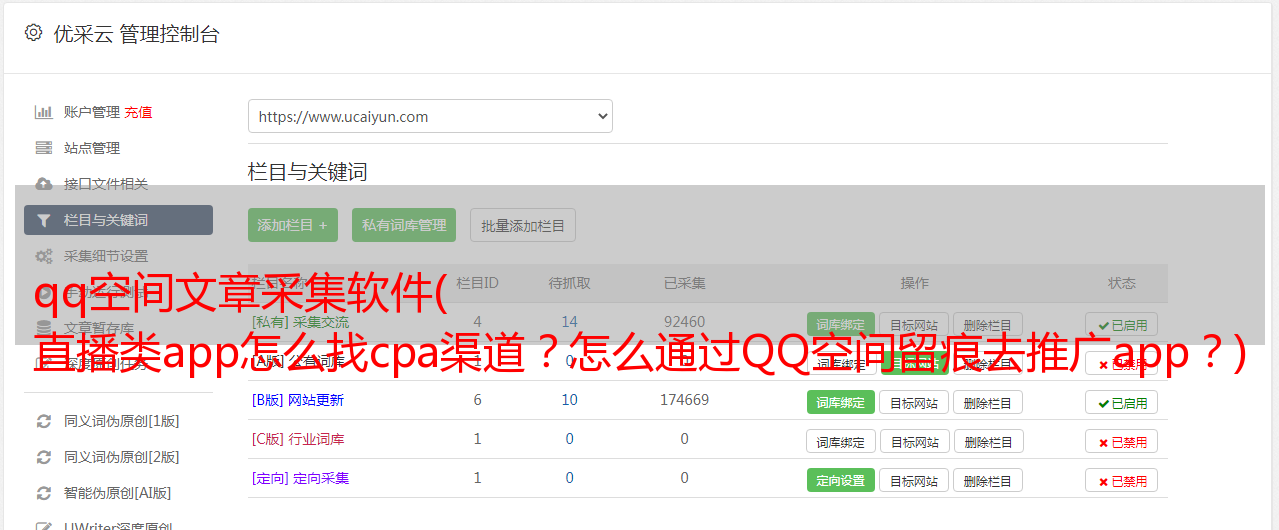The height and width of the screenshot is (530, 1279).
Task: Click the database icon for 文章暂存库
Action: tap(44, 328)
